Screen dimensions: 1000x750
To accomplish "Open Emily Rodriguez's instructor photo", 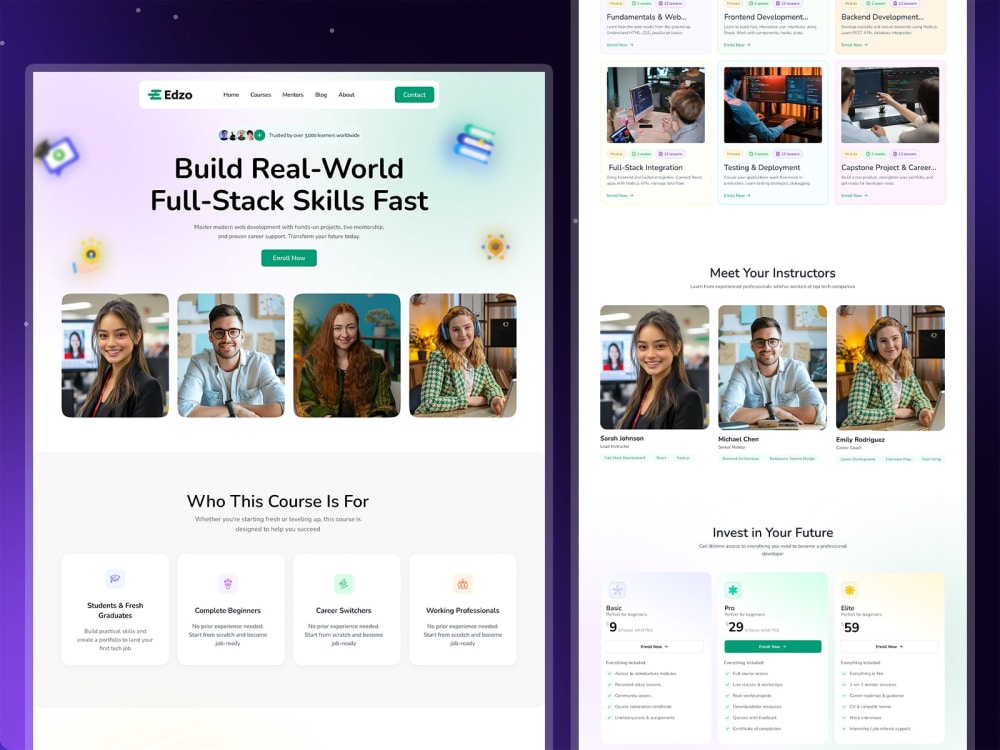I will tap(890, 367).
